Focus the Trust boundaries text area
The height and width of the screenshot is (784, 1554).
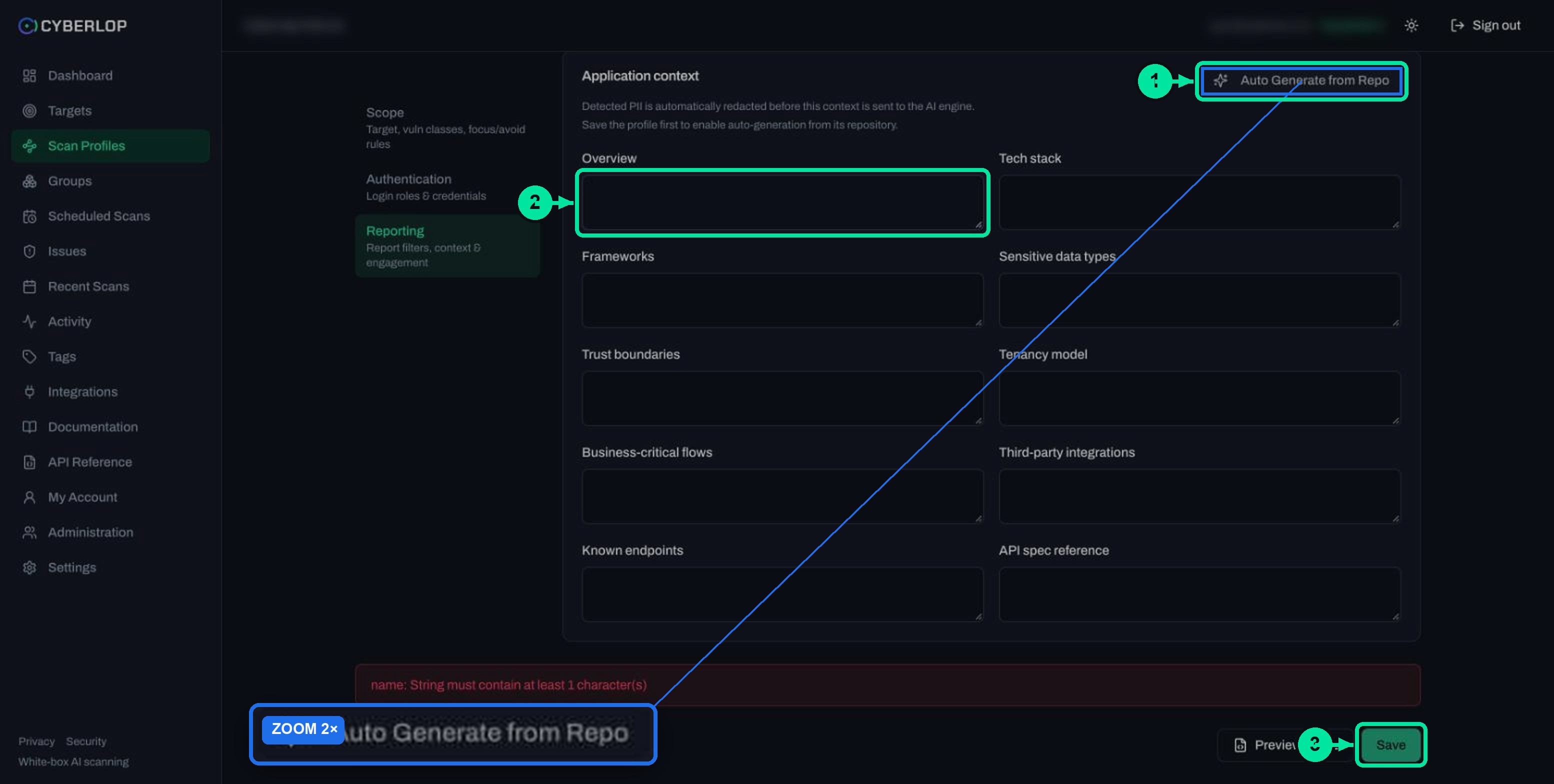782,398
